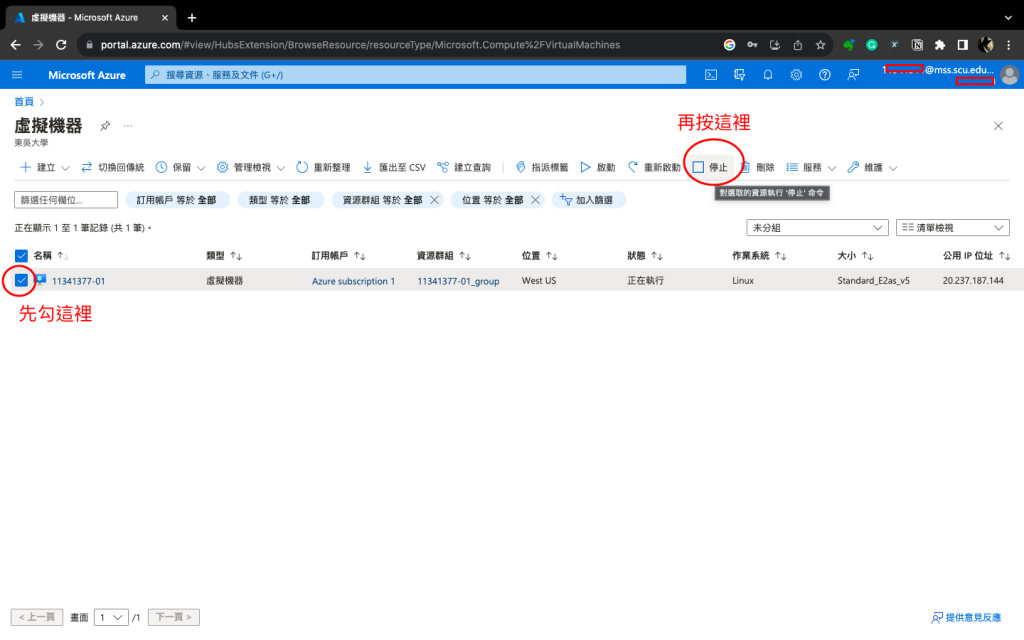1024x640 pixels.
Task: Bookmark this page with the star icon
Action: pyautogui.click(x=820, y=45)
